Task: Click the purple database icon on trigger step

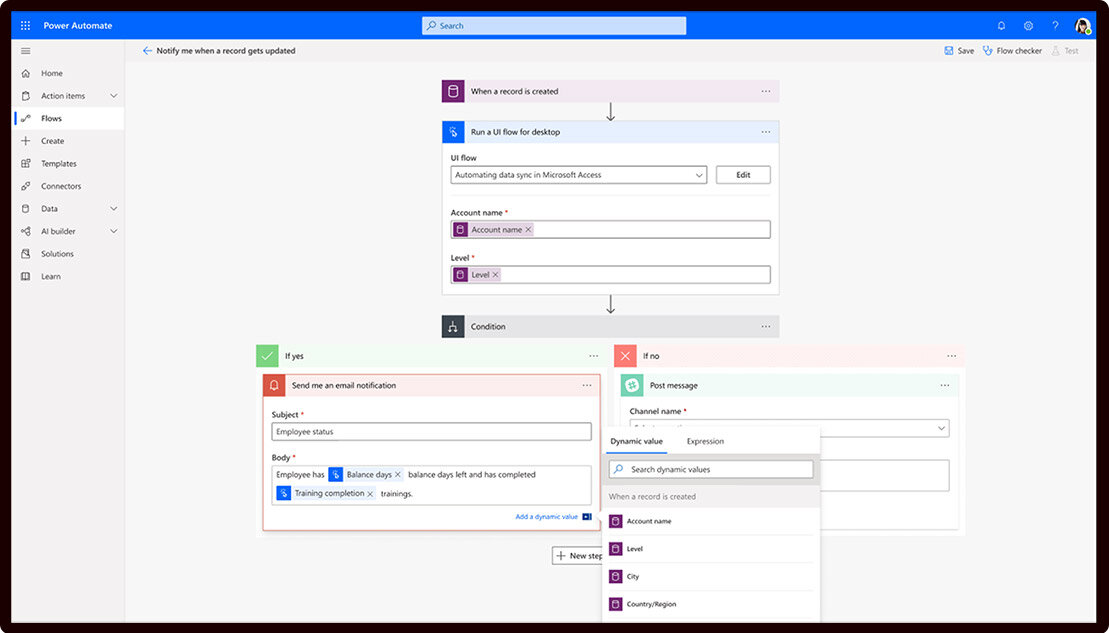Action: coord(453,91)
